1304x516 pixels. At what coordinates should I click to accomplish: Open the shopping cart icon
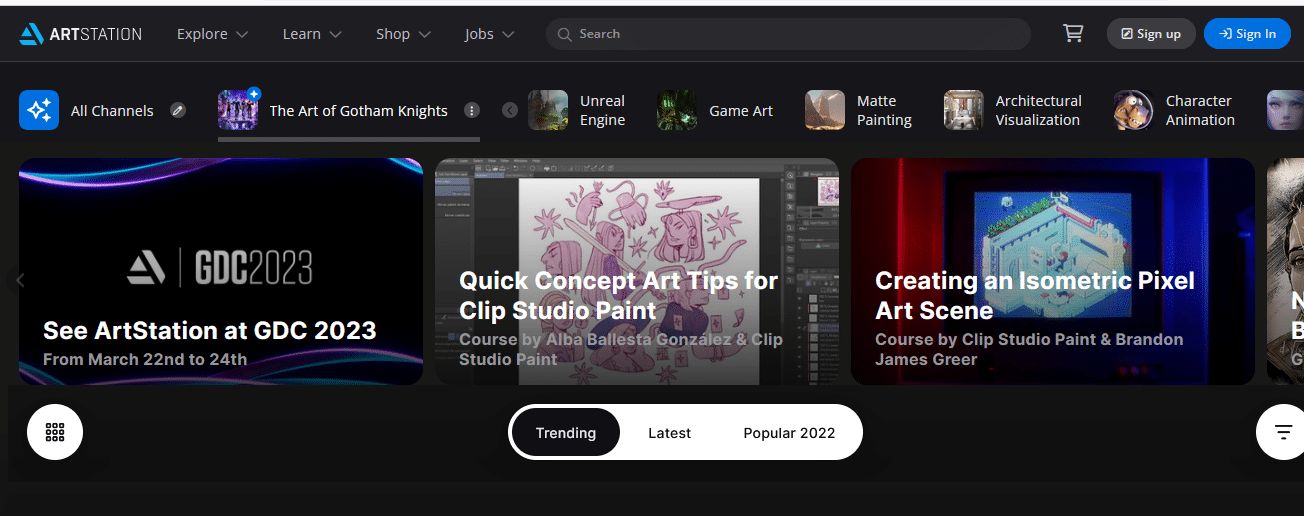tap(1073, 33)
